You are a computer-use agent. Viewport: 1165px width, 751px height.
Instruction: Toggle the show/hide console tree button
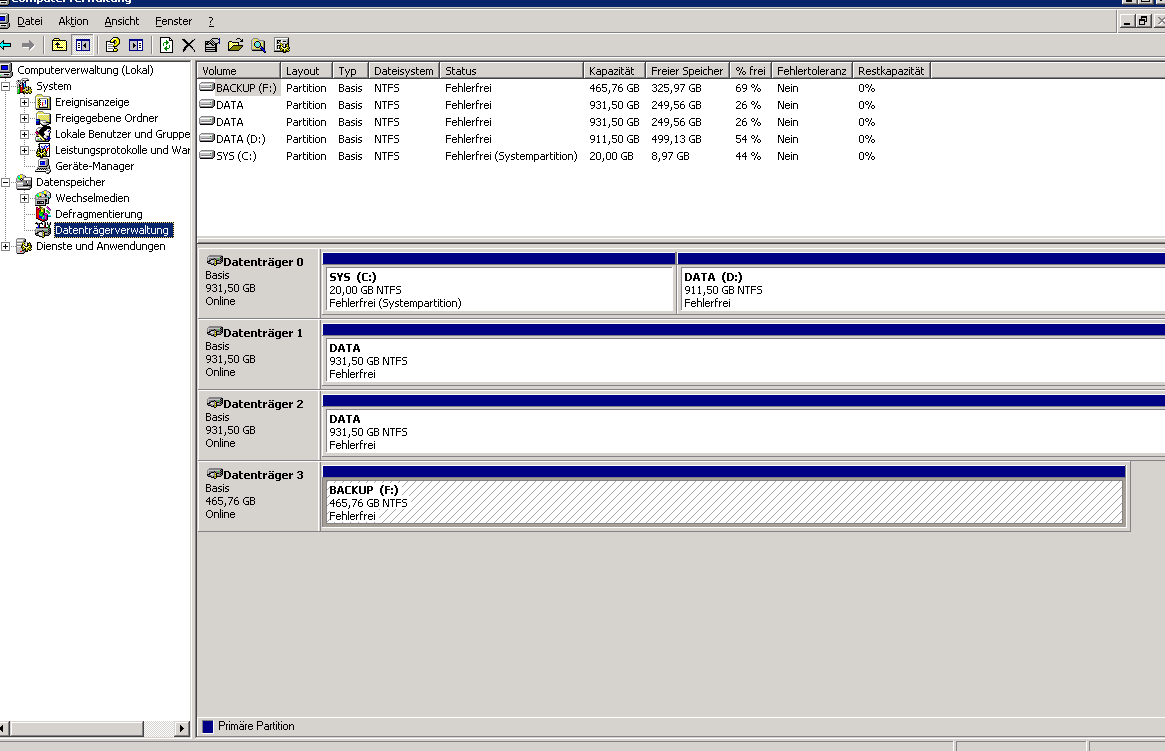[x=82, y=45]
